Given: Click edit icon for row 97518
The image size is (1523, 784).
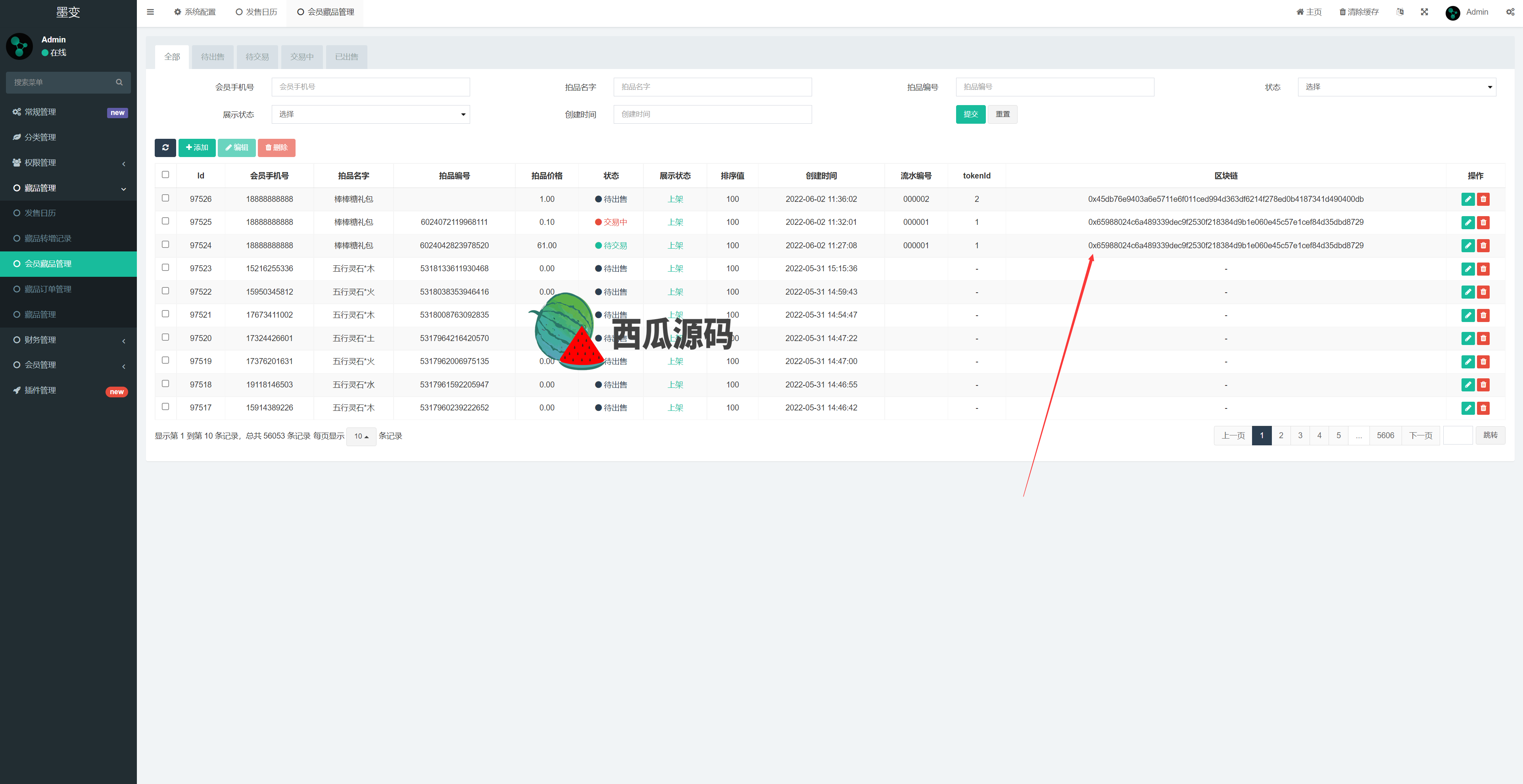Looking at the screenshot, I should pos(1468,385).
